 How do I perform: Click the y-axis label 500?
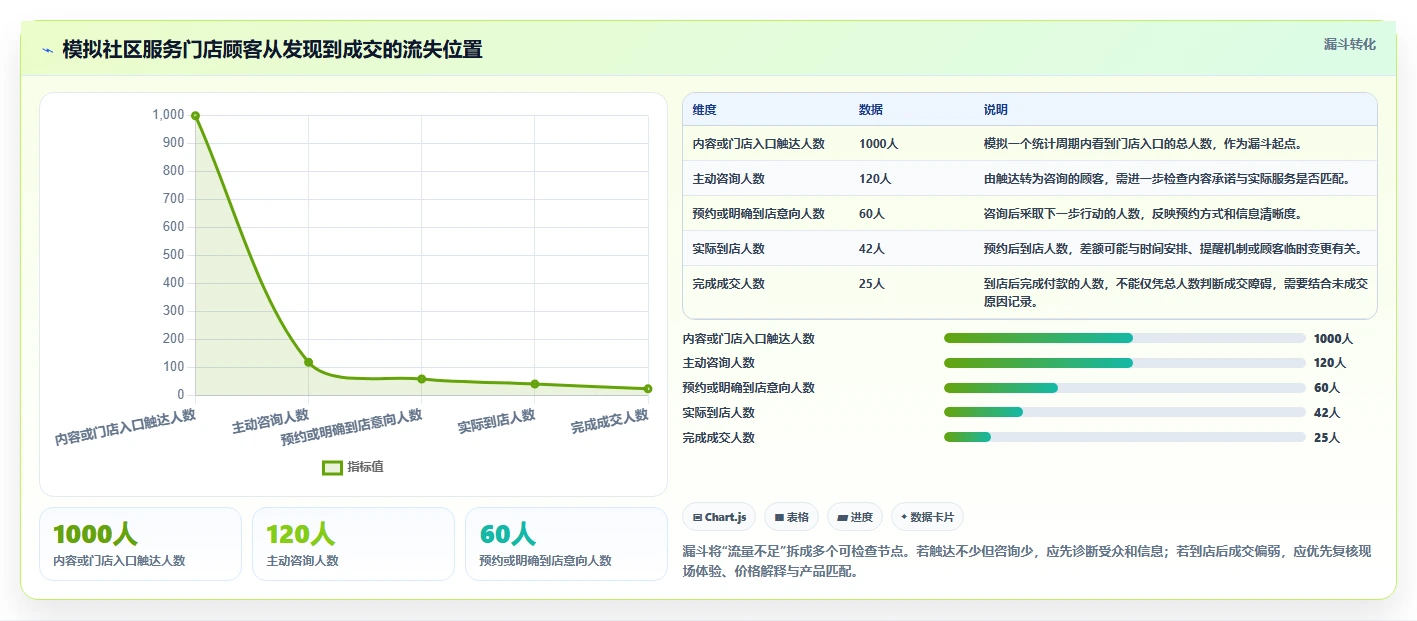pyautogui.click(x=173, y=255)
